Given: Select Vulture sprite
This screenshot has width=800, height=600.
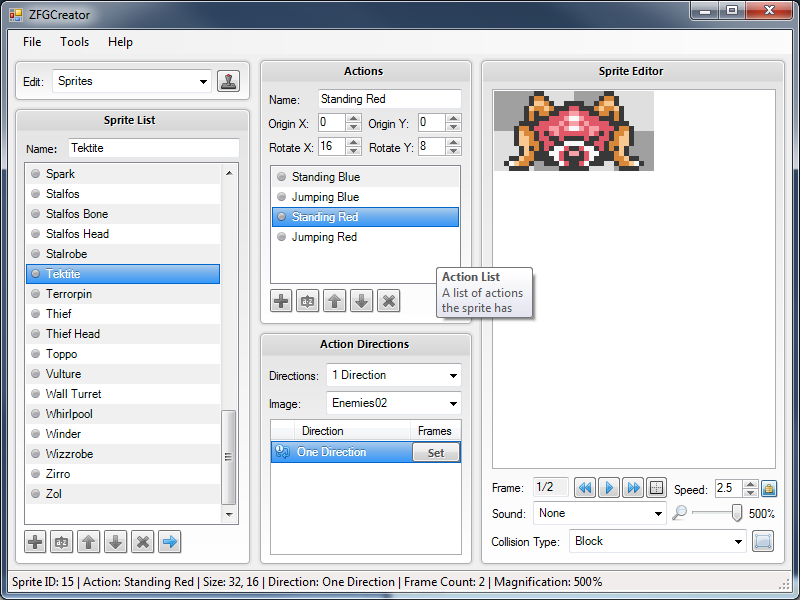Looking at the screenshot, I should (x=123, y=373).
